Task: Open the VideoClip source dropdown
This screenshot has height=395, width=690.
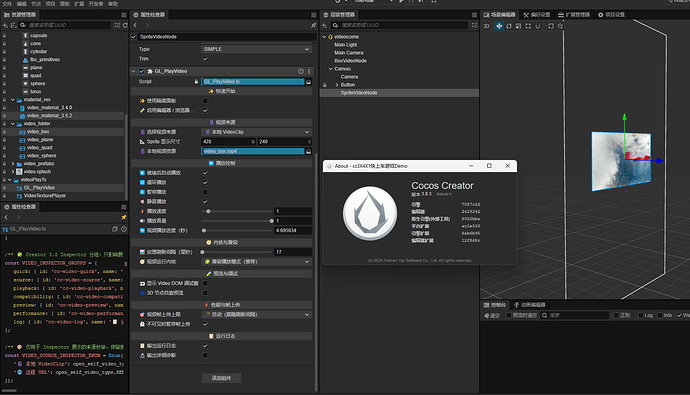Action: [257, 132]
